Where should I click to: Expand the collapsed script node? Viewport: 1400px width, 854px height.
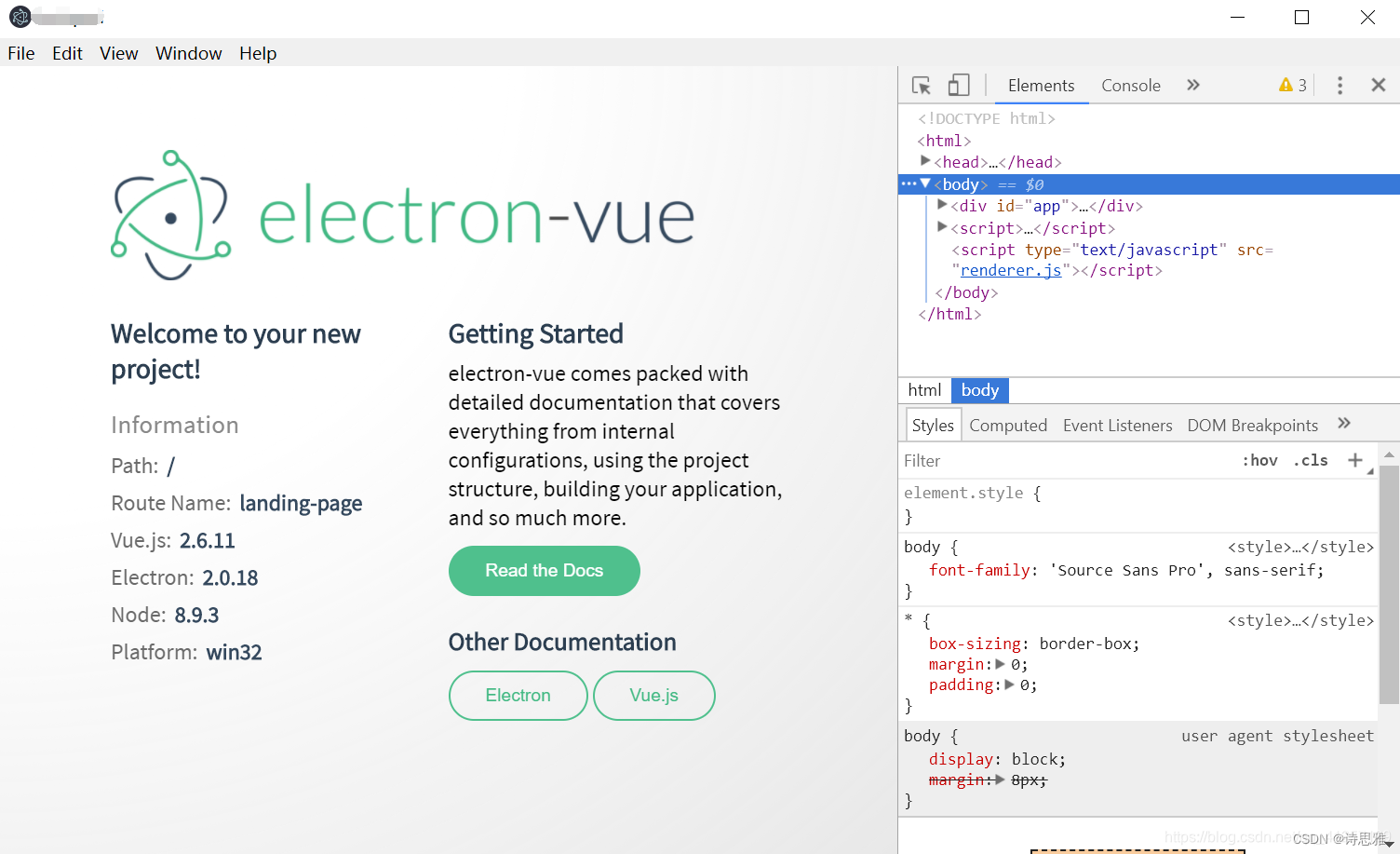[942, 227]
